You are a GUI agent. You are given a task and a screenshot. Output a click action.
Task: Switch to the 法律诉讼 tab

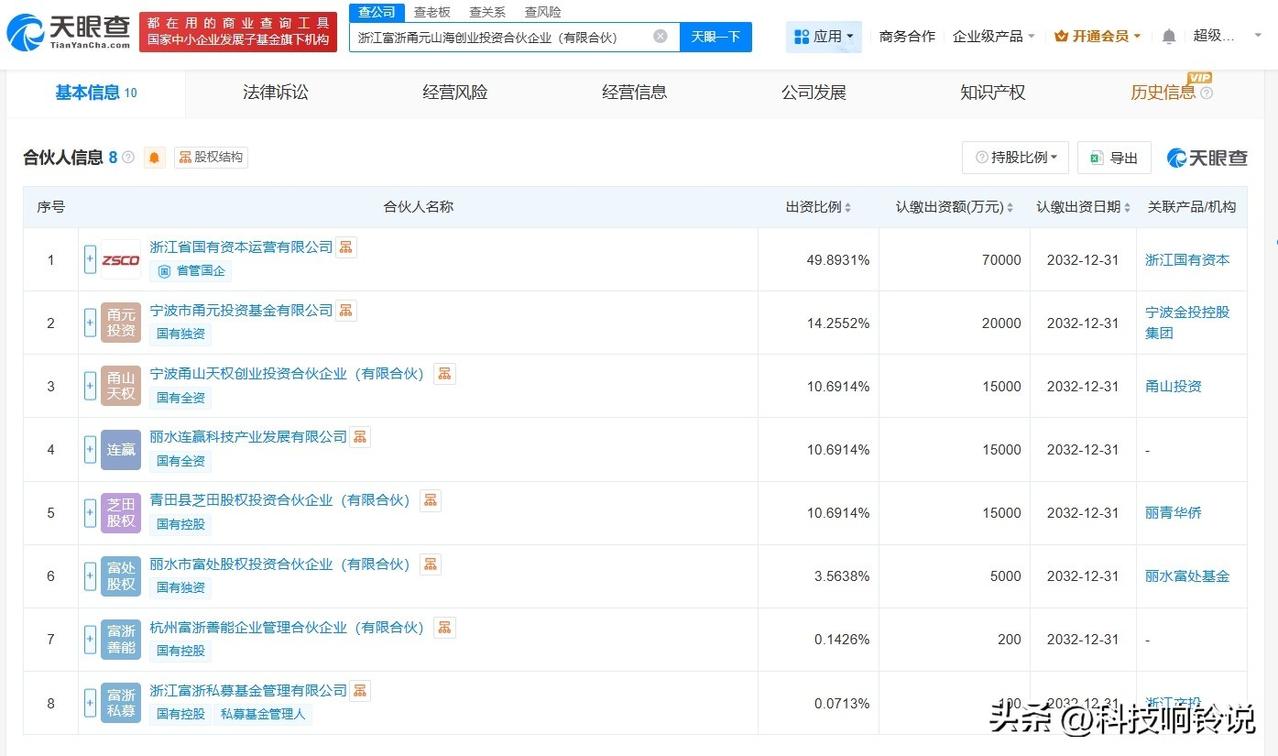click(275, 93)
